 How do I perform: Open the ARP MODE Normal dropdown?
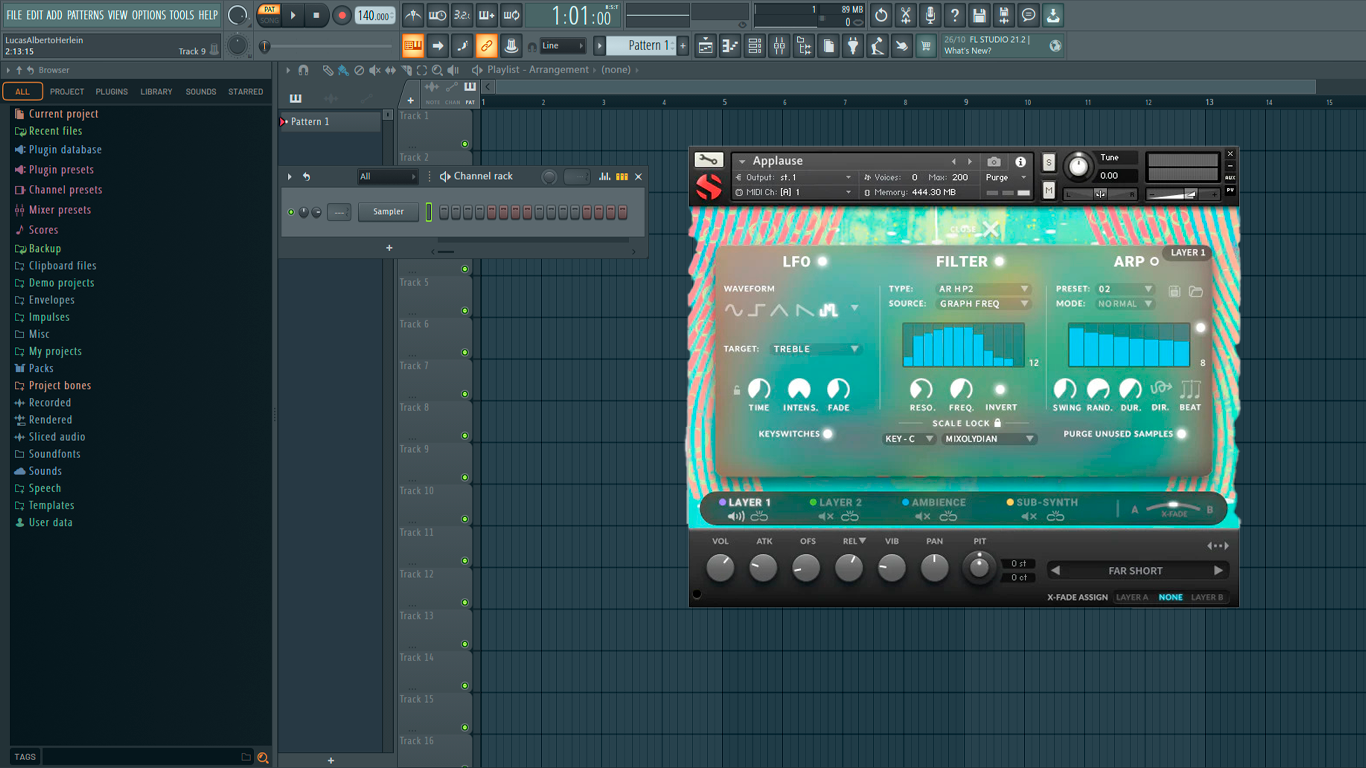point(1125,303)
